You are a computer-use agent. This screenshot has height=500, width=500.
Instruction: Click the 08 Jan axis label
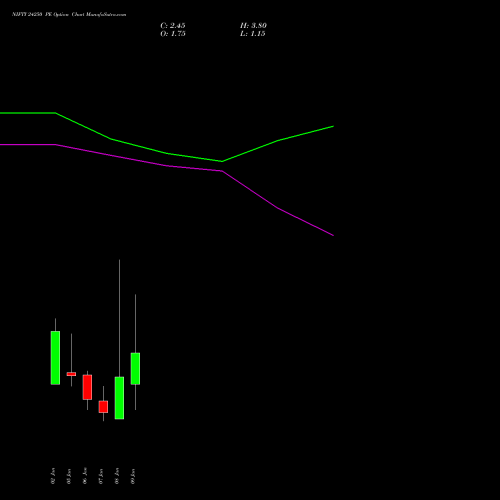[x=117, y=476]
